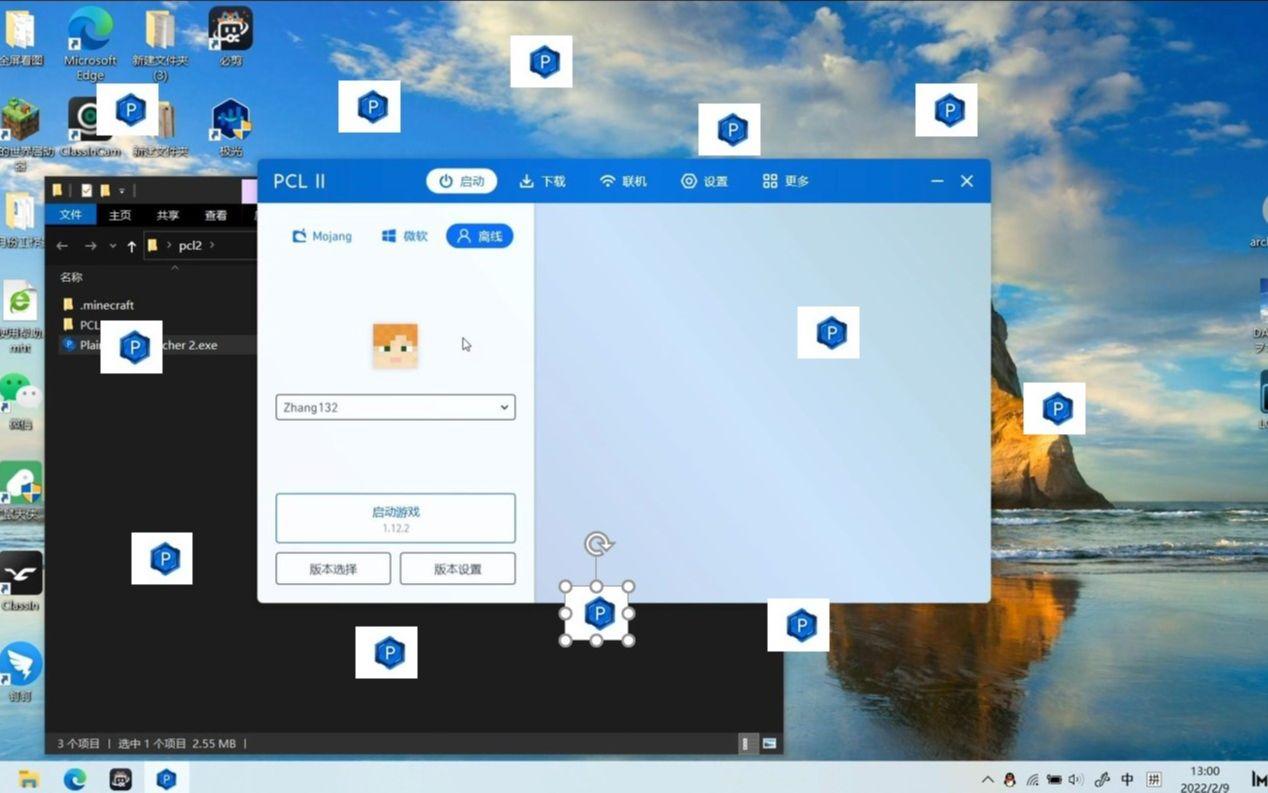This screenshot has height=793, width=1268.
Task: Open the 文件 menu in File Explorer
Action: click(x=71, y=215)
